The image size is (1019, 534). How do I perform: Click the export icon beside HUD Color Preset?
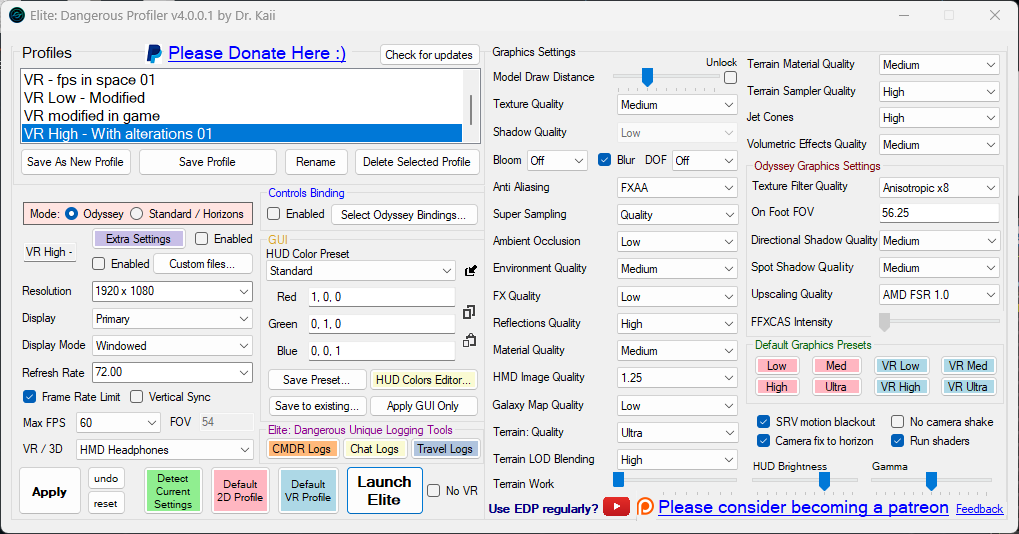[x=471, y=271]
